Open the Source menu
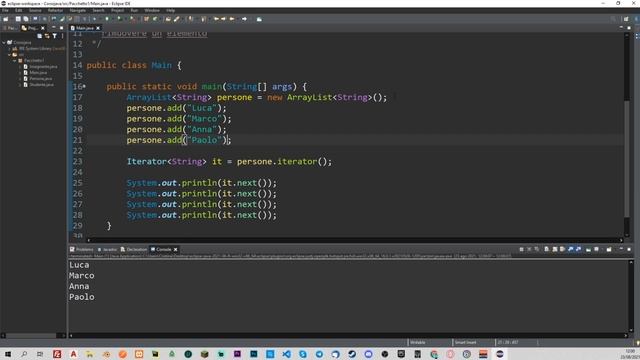Screen dimensions: 640x360 (35, 10)
